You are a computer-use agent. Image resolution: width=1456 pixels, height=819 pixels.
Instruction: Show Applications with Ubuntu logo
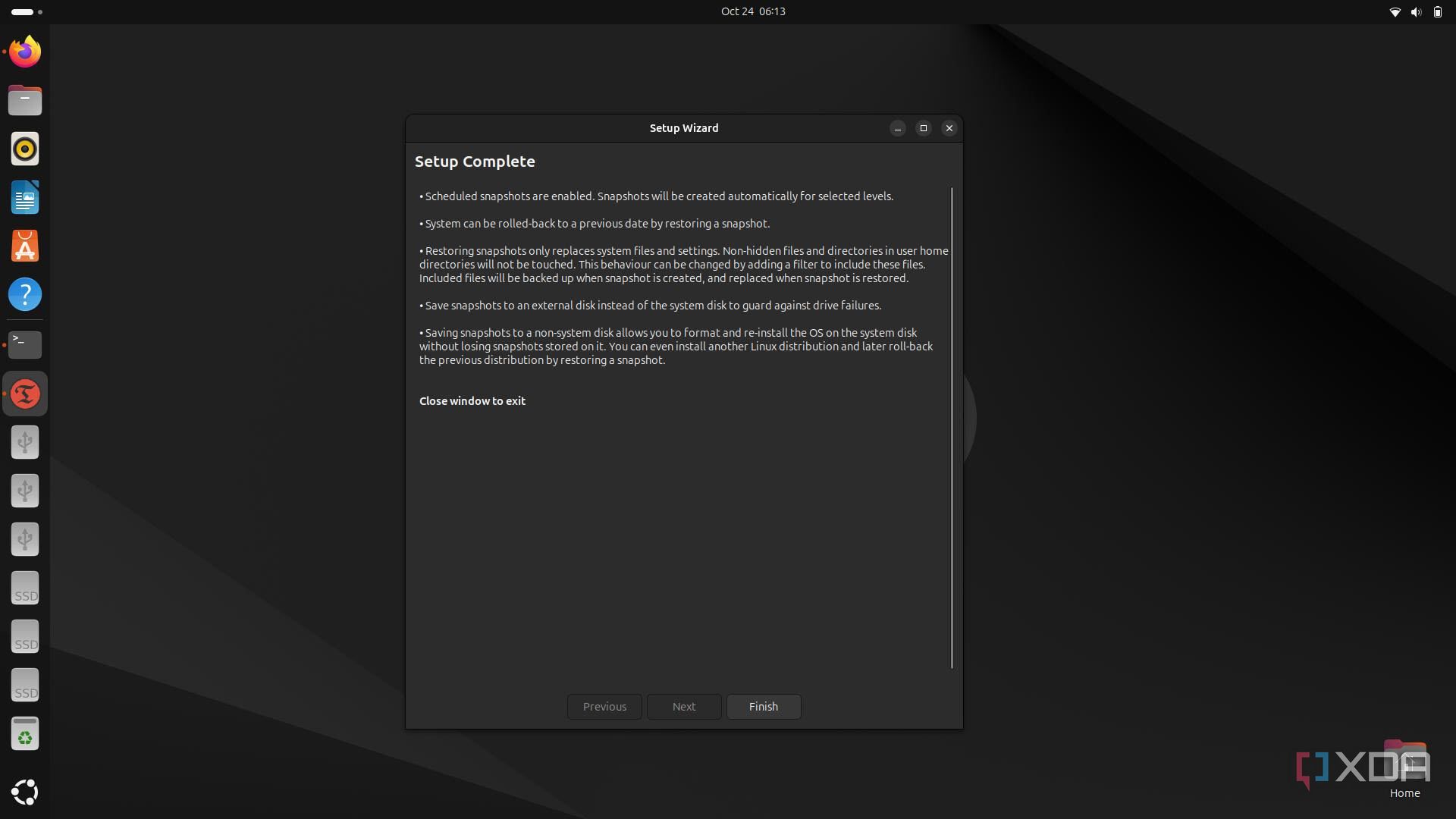click(25, 792)
